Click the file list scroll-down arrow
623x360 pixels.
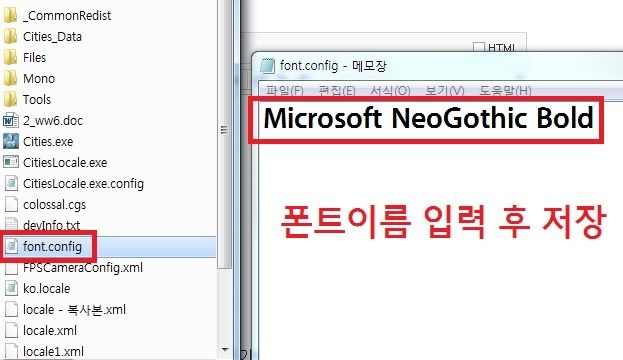(225, 350)
